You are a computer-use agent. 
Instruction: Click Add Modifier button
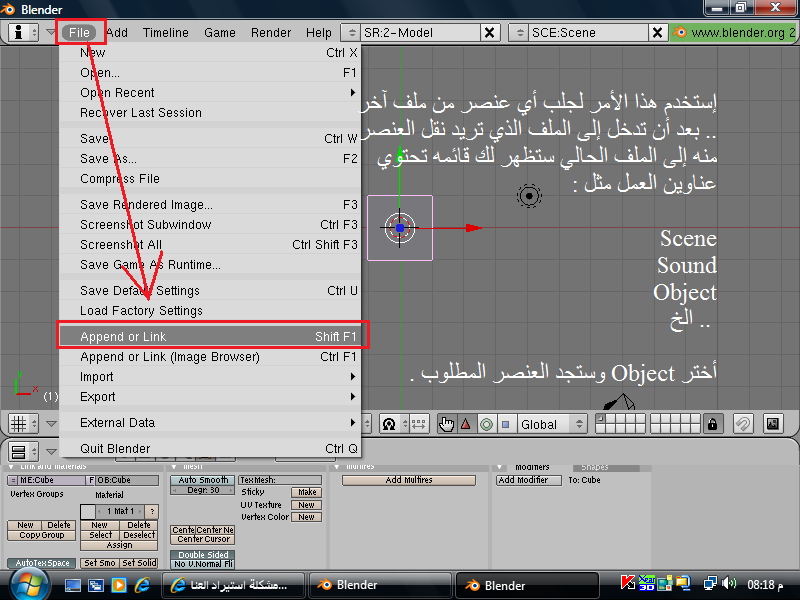click(529, 480)
